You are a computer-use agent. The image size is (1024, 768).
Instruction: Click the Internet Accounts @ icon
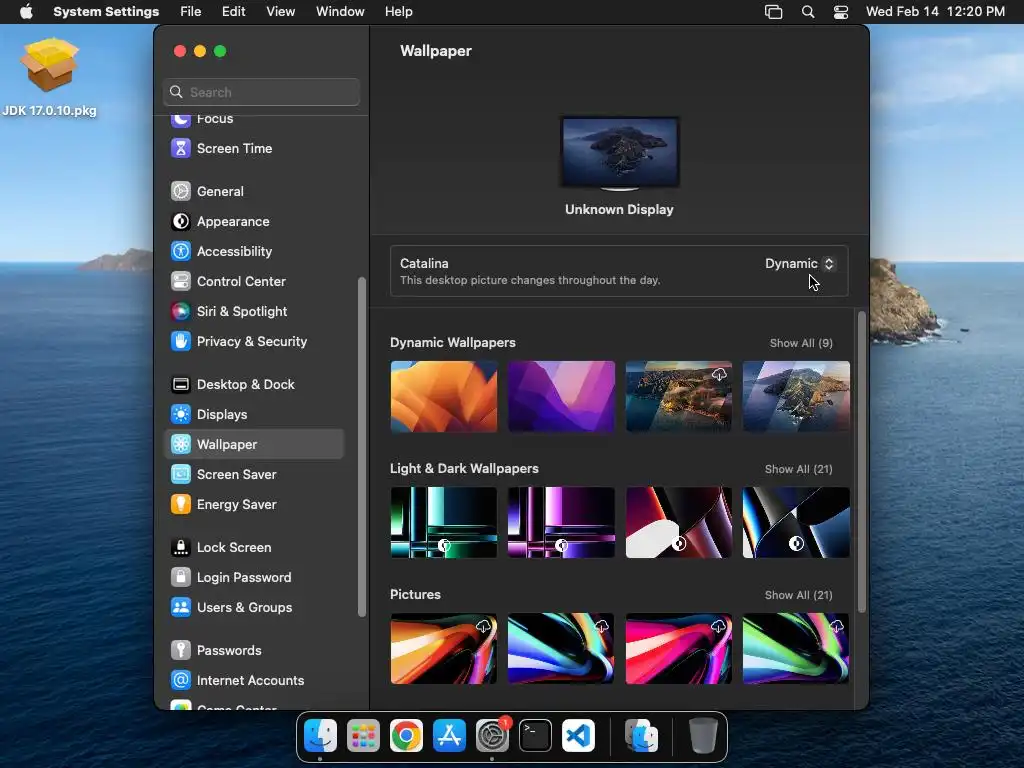pyautogui.click(x=181, y=681)
